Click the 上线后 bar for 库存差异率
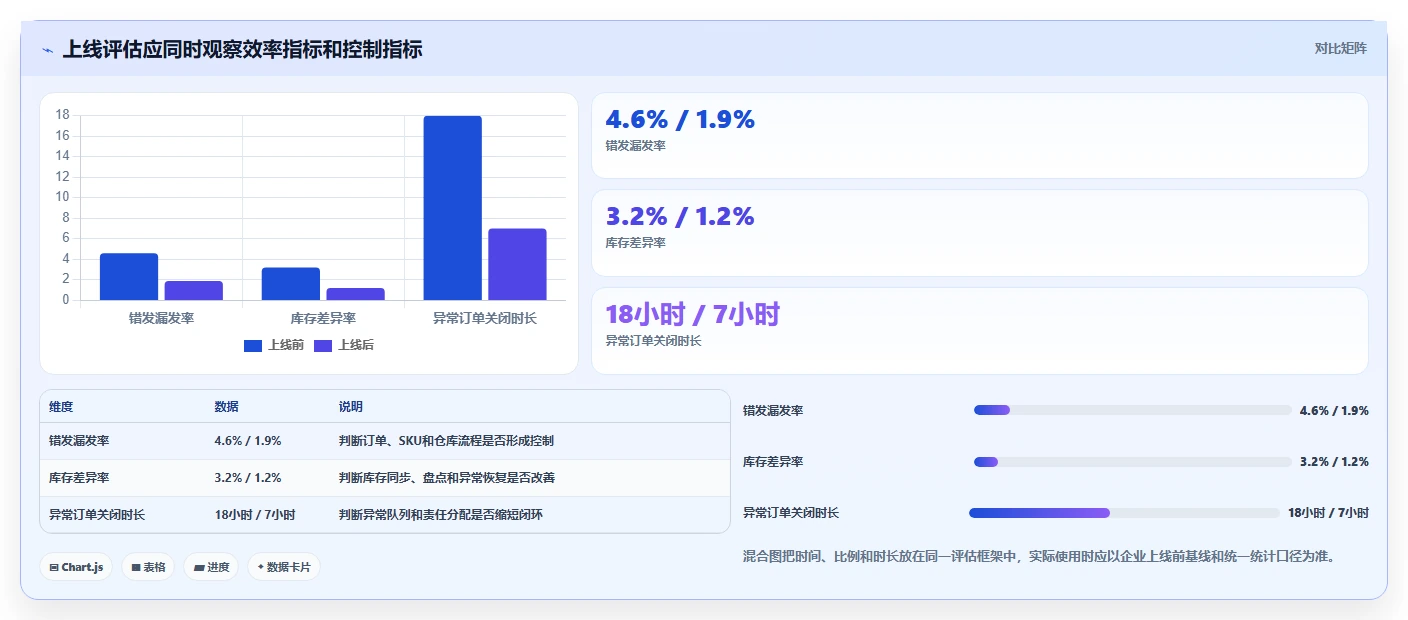The width and height of the screenshot is (1408, 620). tap(356, 294)
